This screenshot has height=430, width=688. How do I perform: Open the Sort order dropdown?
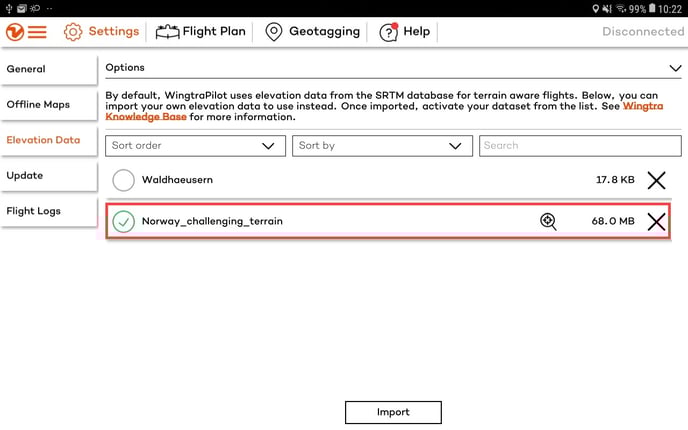pos(195,146)
